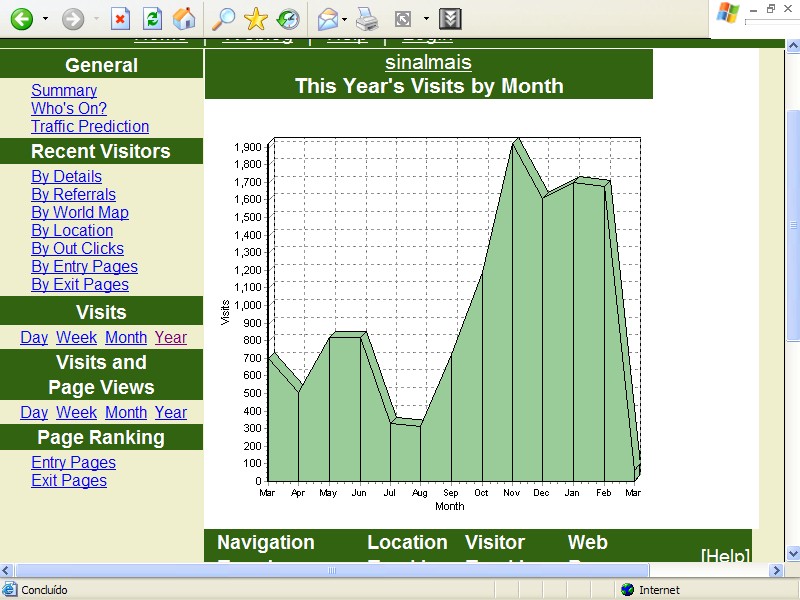Click the vertical scrollbar up arrow
Screen dimensions: 800x600
coord(793,46)
